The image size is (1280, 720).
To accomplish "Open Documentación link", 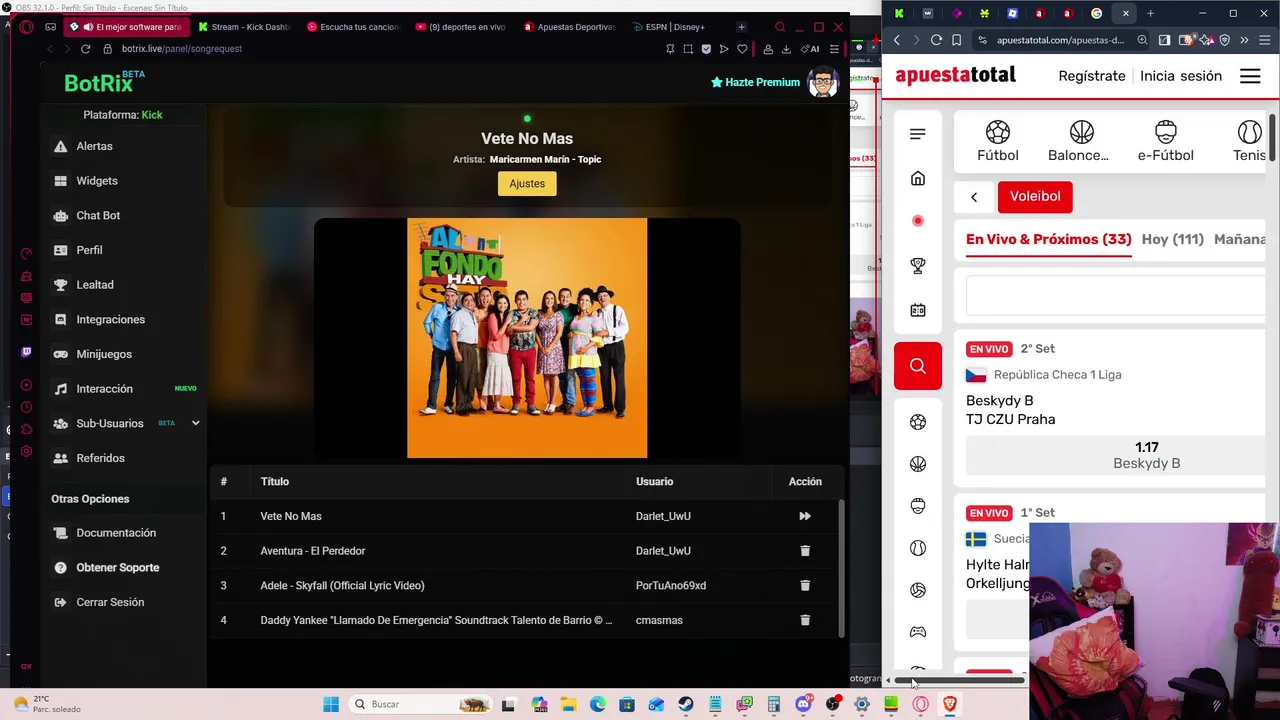I will [x=116, y=533].
